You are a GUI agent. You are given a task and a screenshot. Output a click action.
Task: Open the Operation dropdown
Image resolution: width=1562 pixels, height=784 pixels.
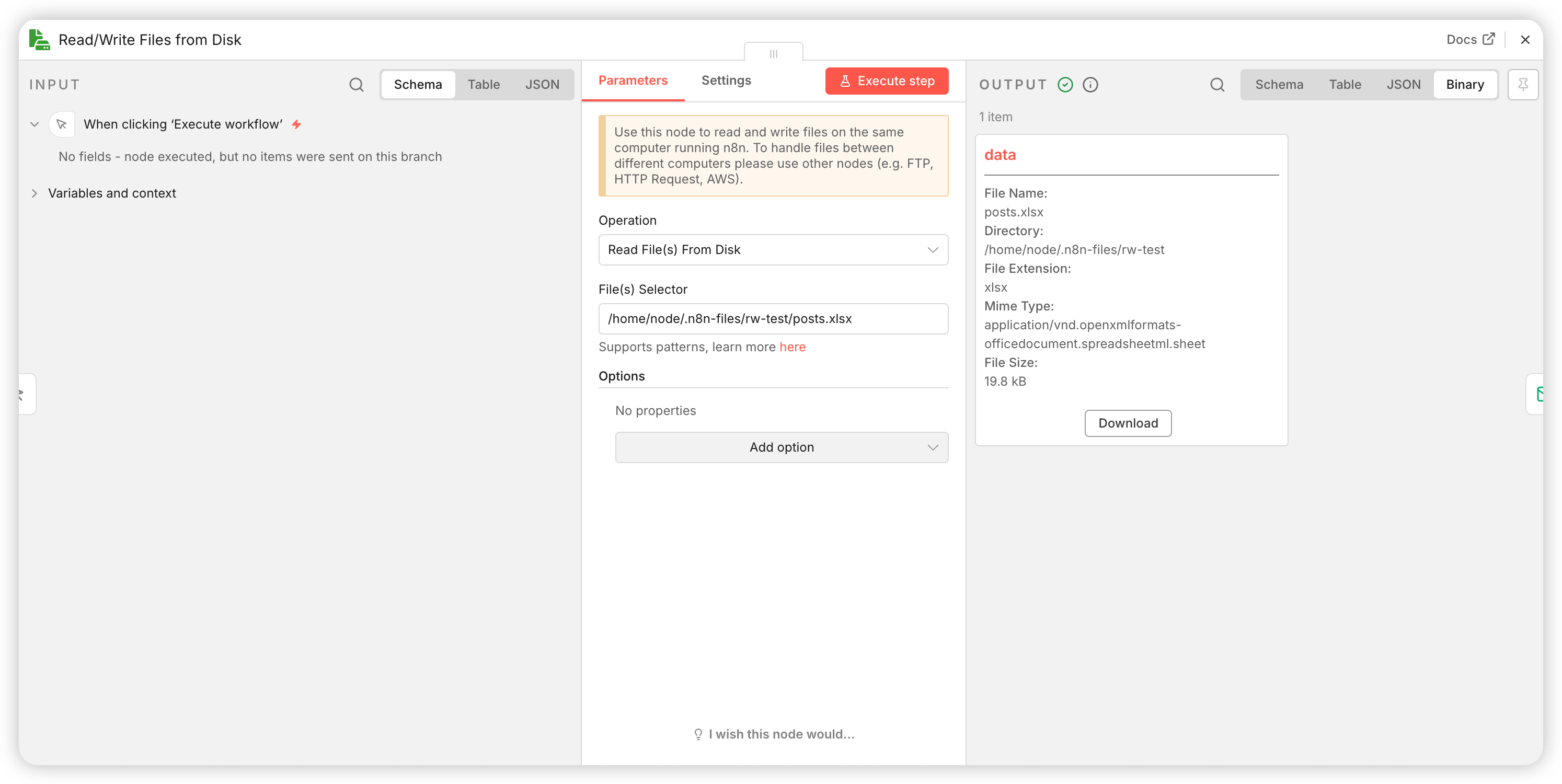(x=773, y=250)
